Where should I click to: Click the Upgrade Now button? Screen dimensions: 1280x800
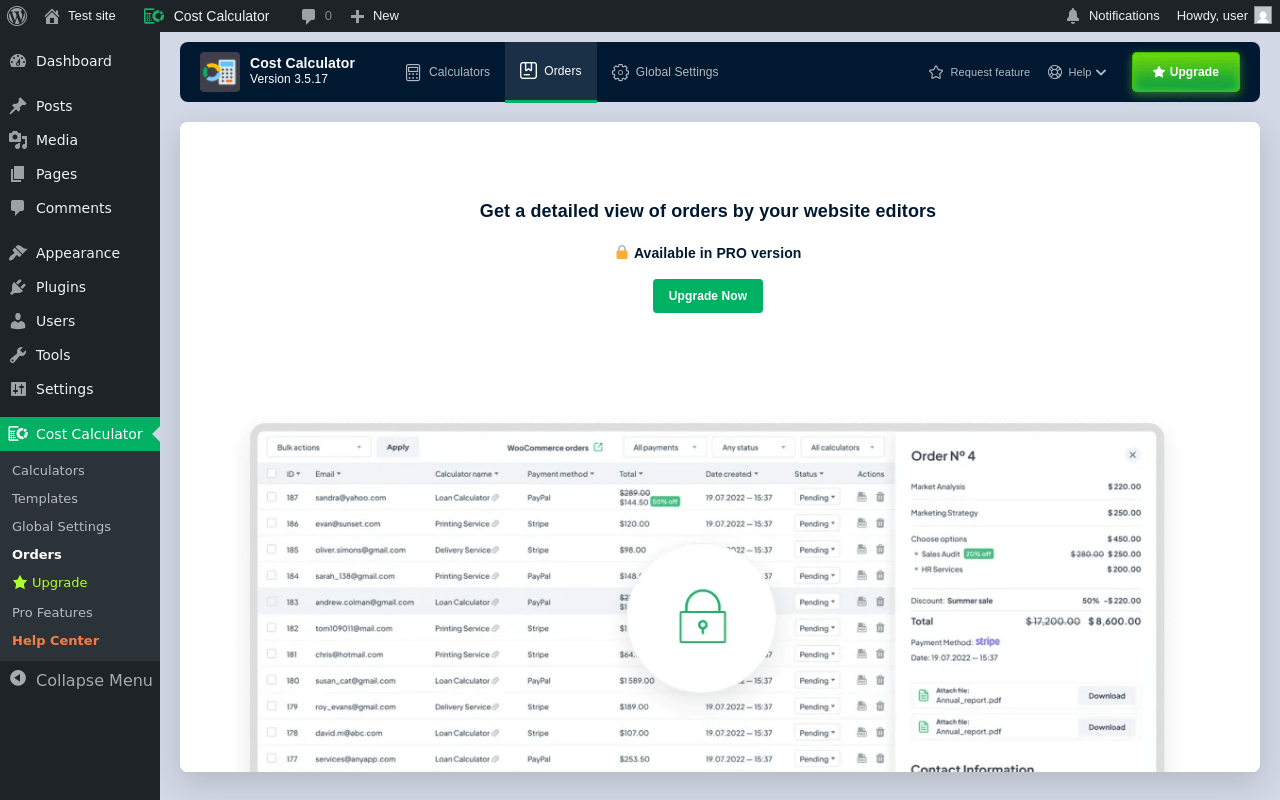(708, 296)
